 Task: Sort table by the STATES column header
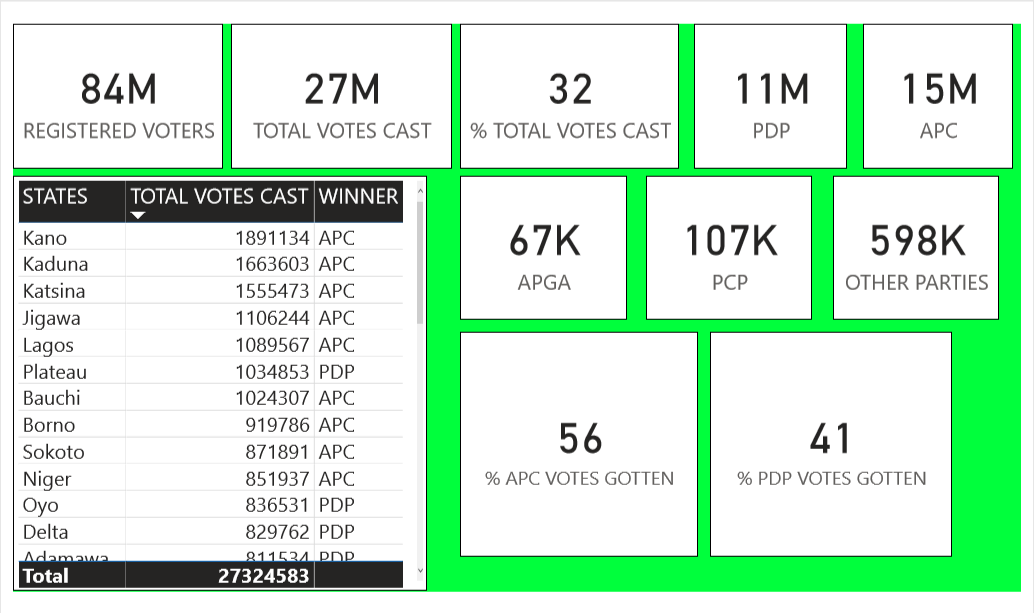[x=55, y=197]
